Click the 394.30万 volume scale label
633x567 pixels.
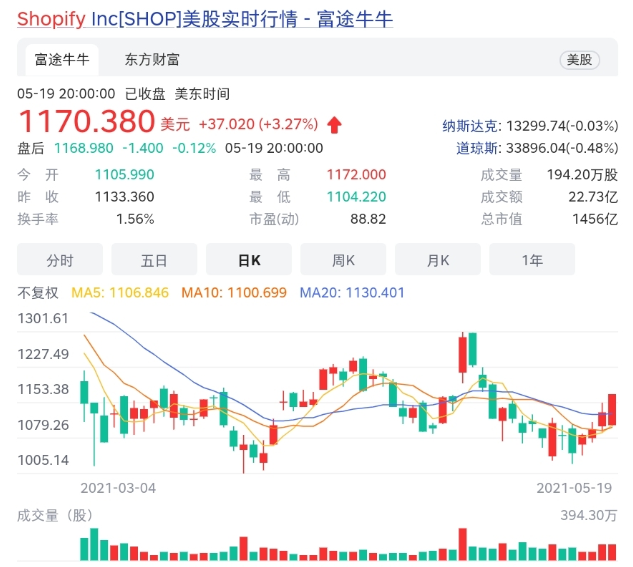(x=589, y=515)
